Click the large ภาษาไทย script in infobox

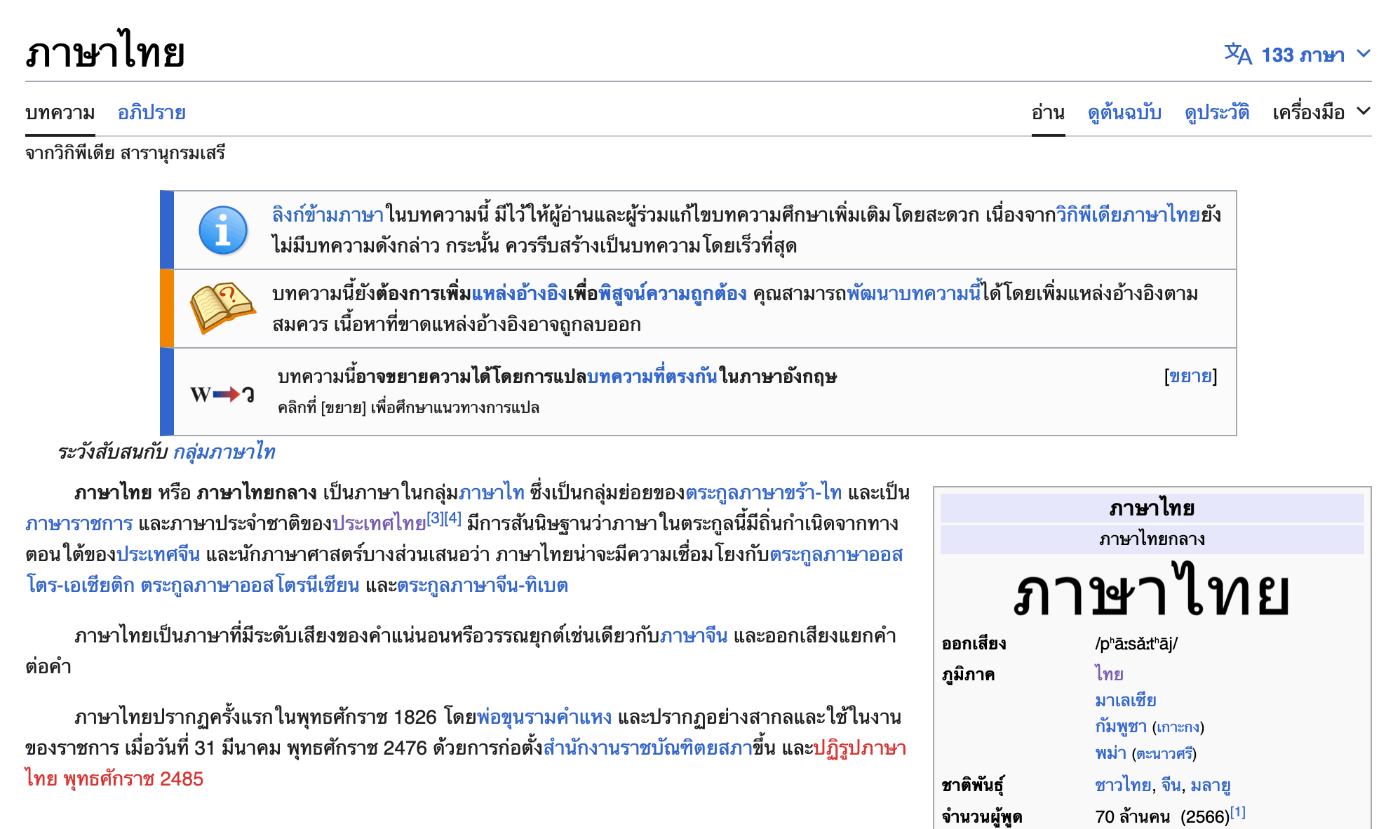(1152, 591)
